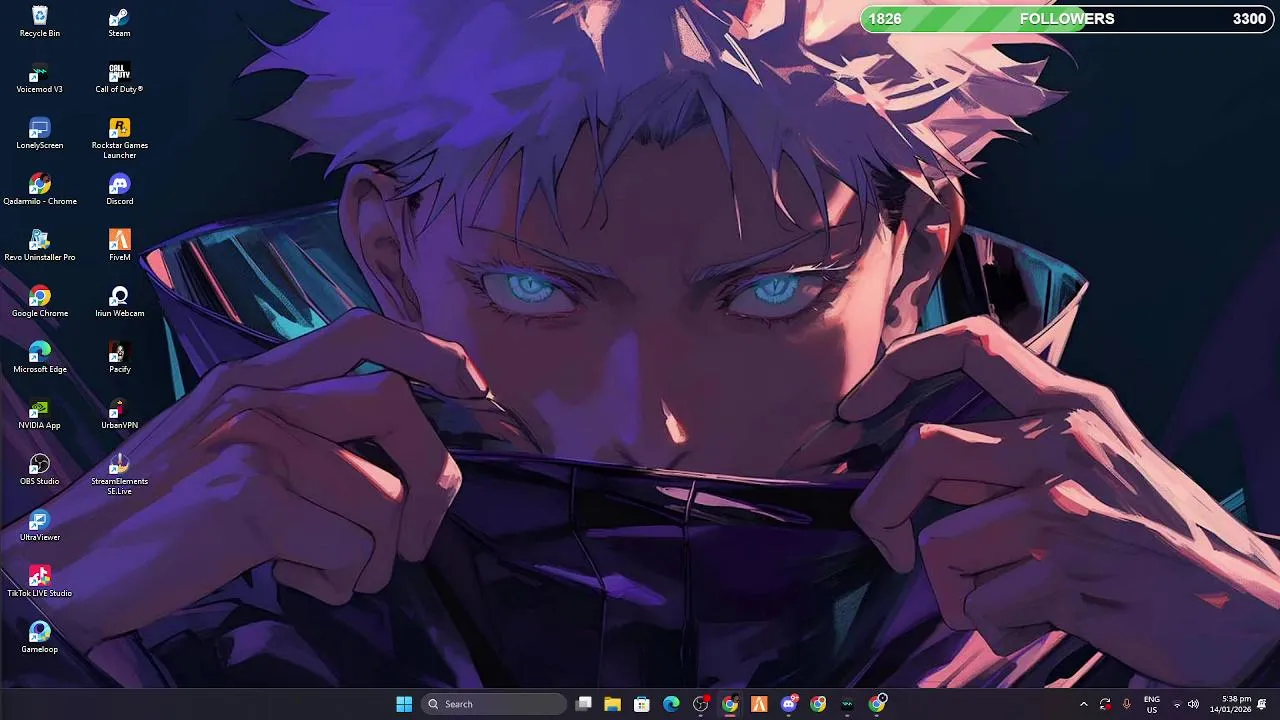Select the UltraViewer desktop icon
The height and width of the screenshot is (720, 1280).
tap(40, 526)
